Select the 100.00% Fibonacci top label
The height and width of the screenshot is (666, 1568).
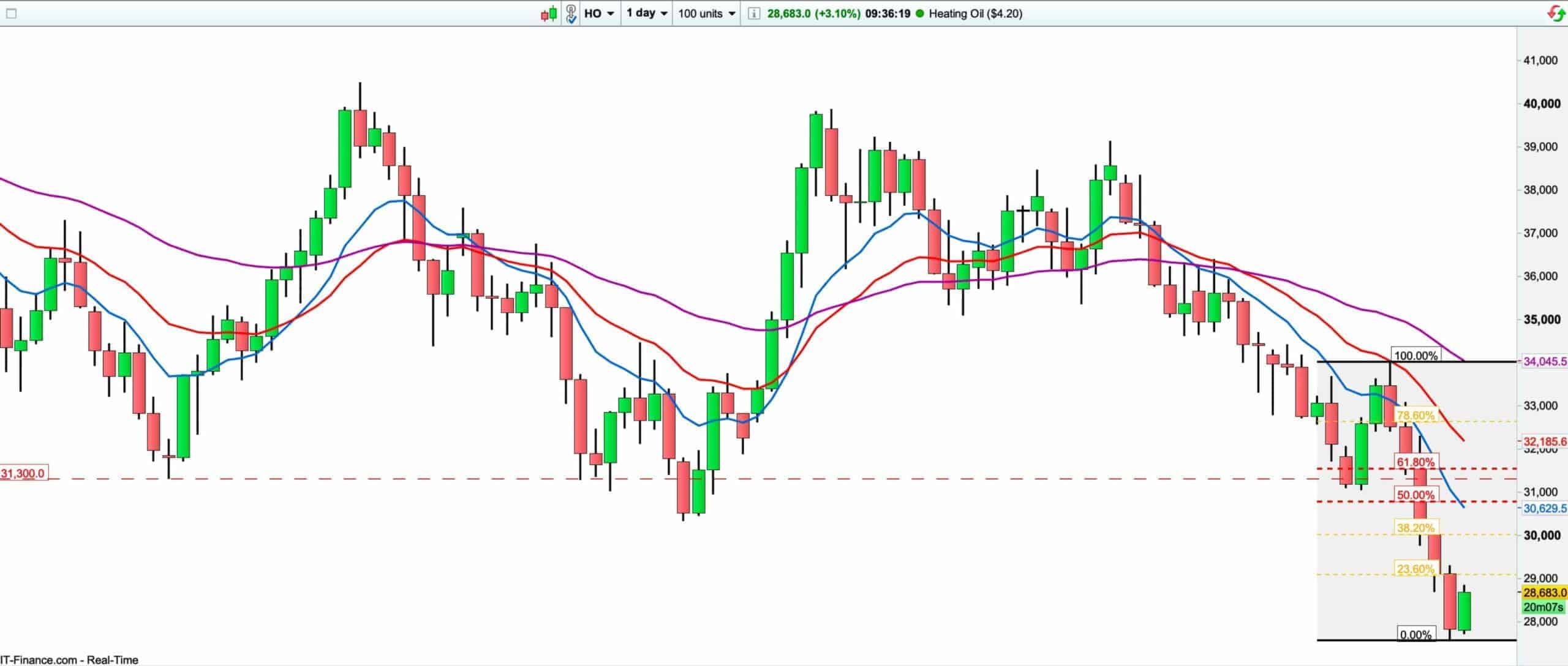tap(1415, 356)
